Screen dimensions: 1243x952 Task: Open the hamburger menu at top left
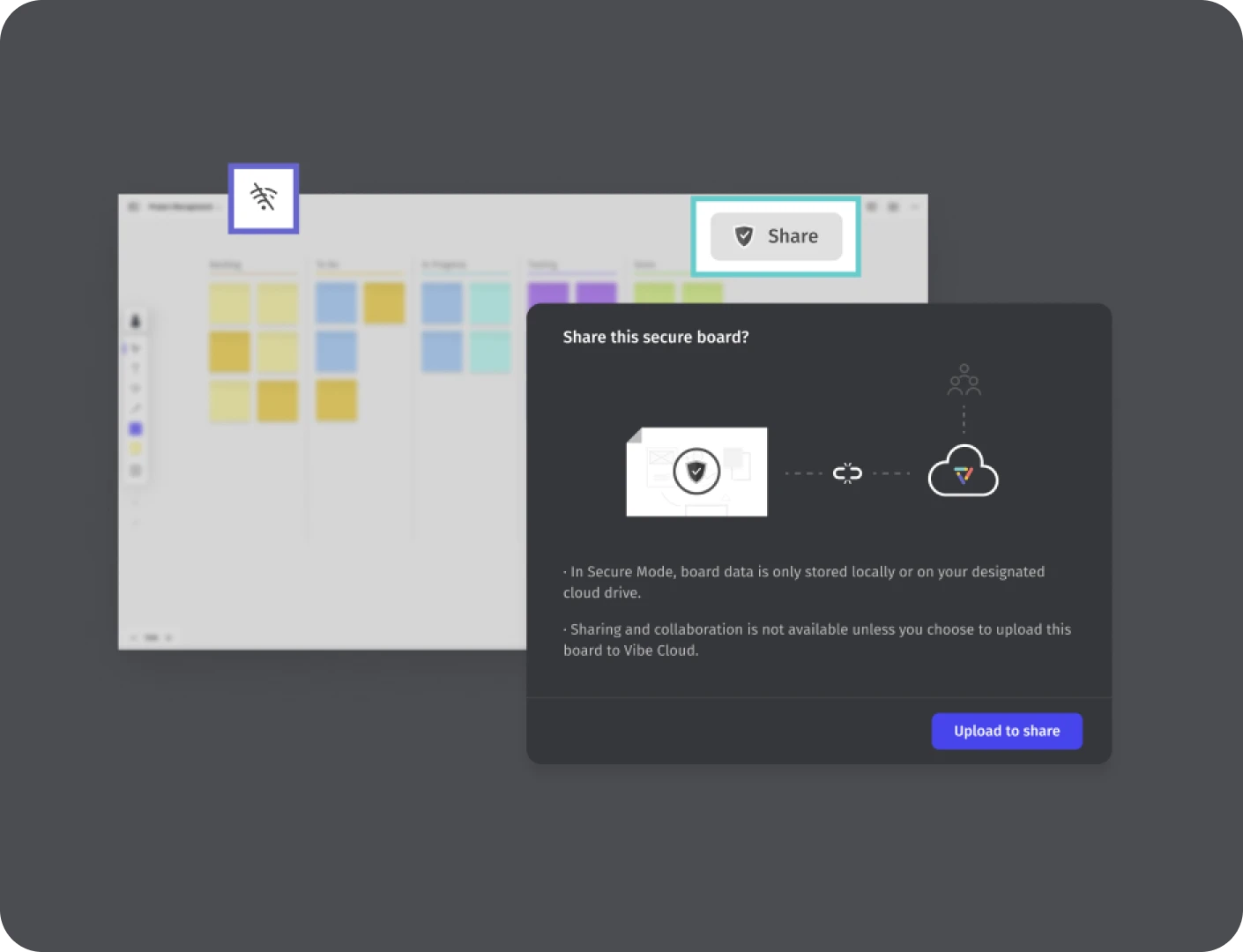(133, 206)
